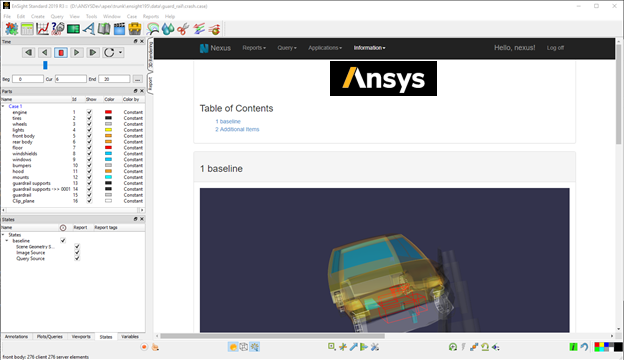The image size is (624, 360).
Task: Click the floor part red color swatch
Action: 108,148
